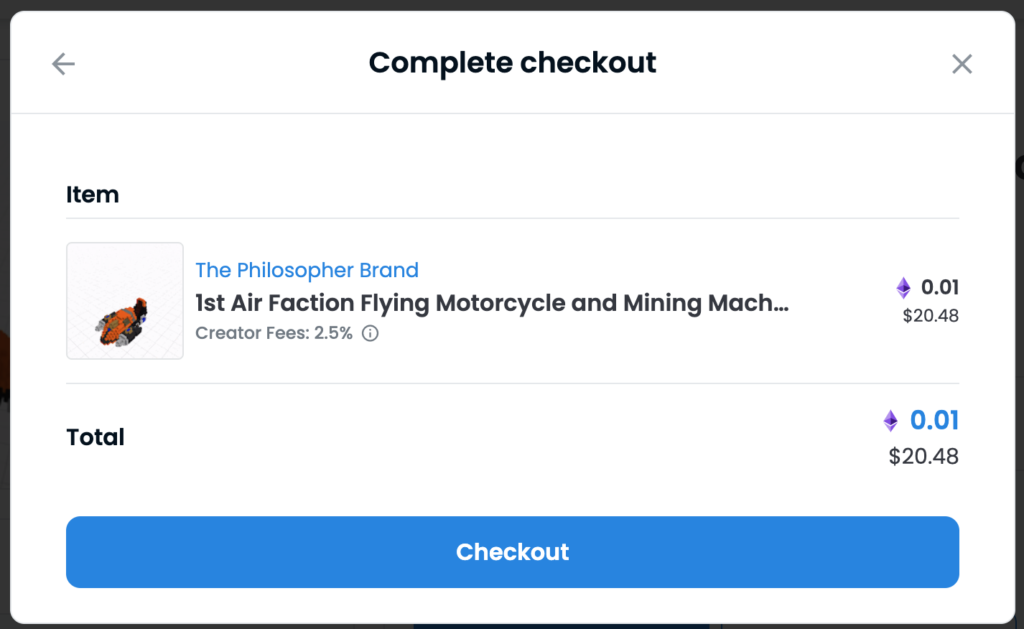Close the Complete checkout dialog

[962, 64]
